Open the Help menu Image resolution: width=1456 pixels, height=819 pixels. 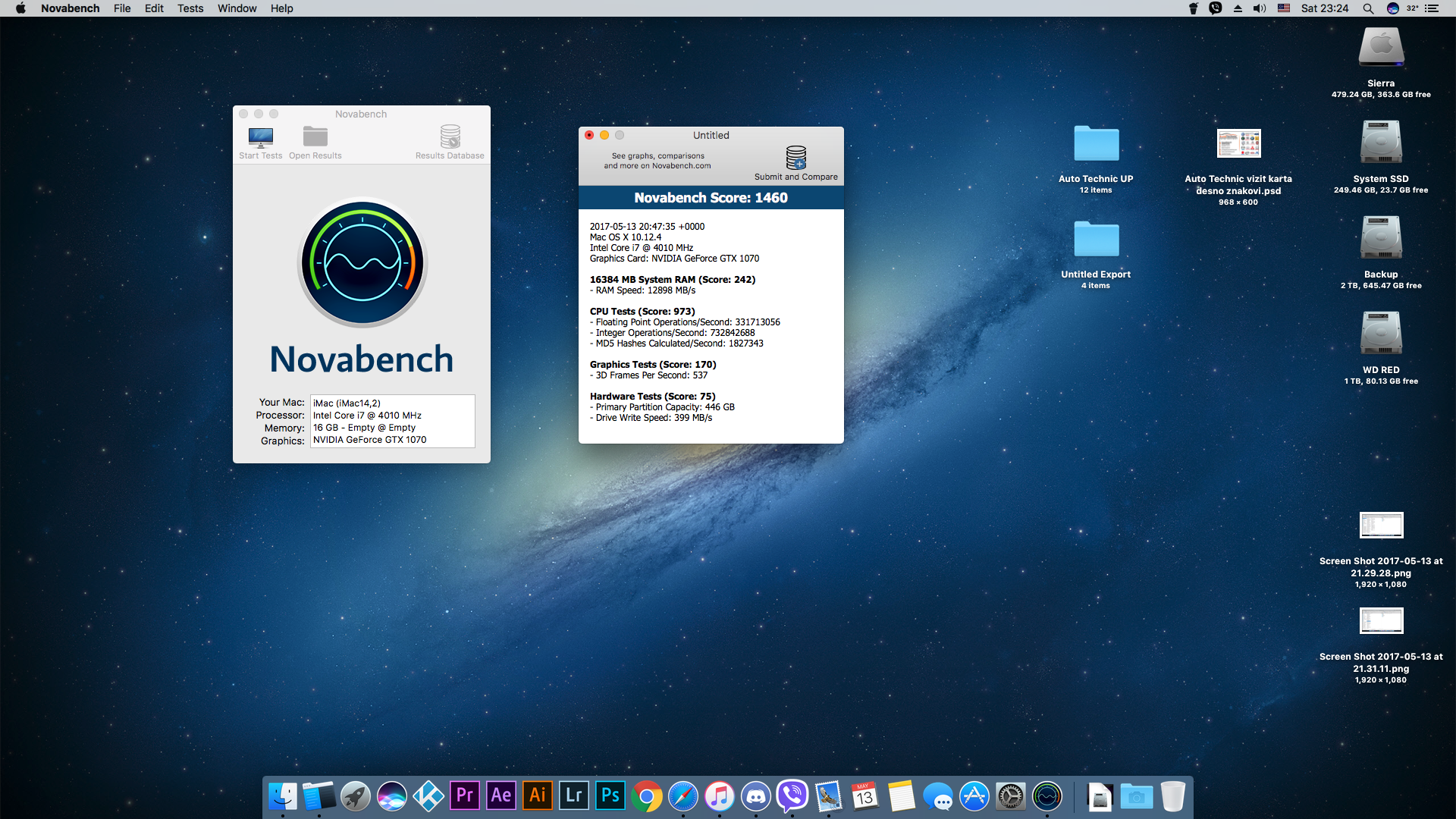click(281, 8)
